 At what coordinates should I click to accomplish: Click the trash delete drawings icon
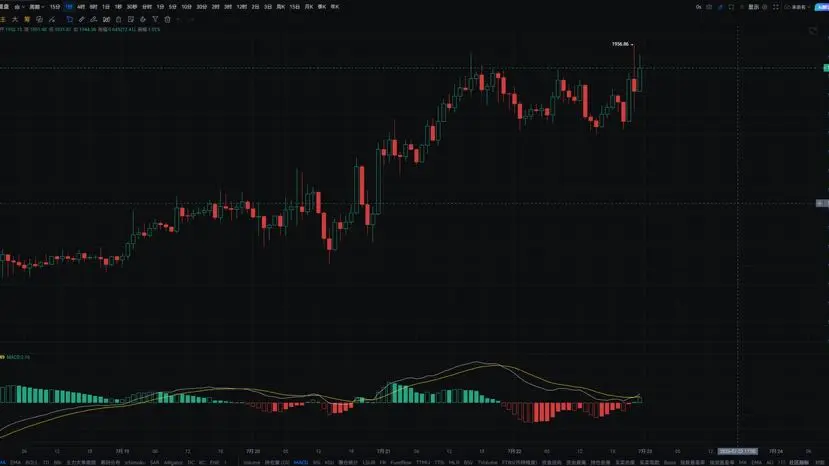click(x=167, y=19)
